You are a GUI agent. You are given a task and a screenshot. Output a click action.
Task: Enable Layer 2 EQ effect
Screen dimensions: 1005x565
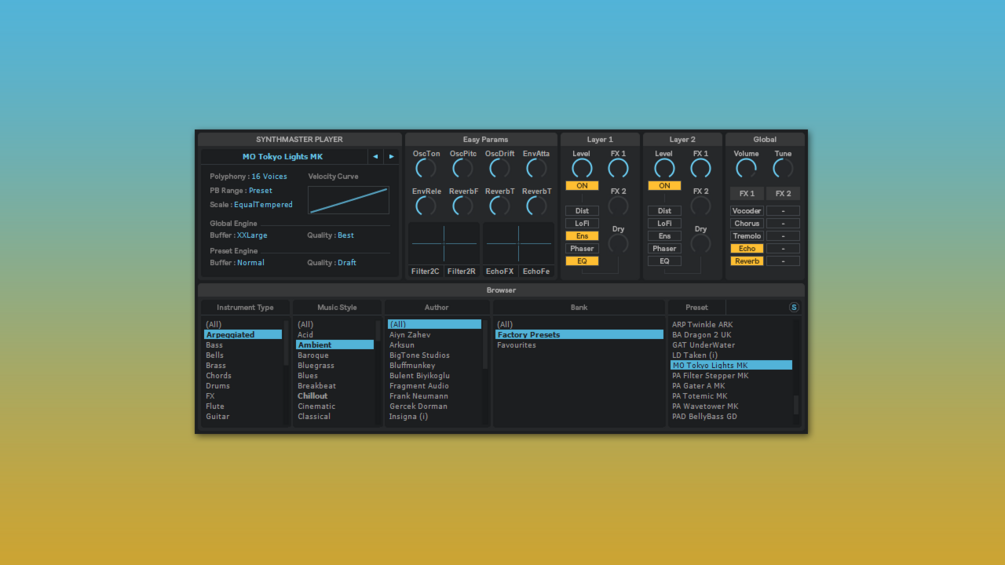(x=664, y=261)
